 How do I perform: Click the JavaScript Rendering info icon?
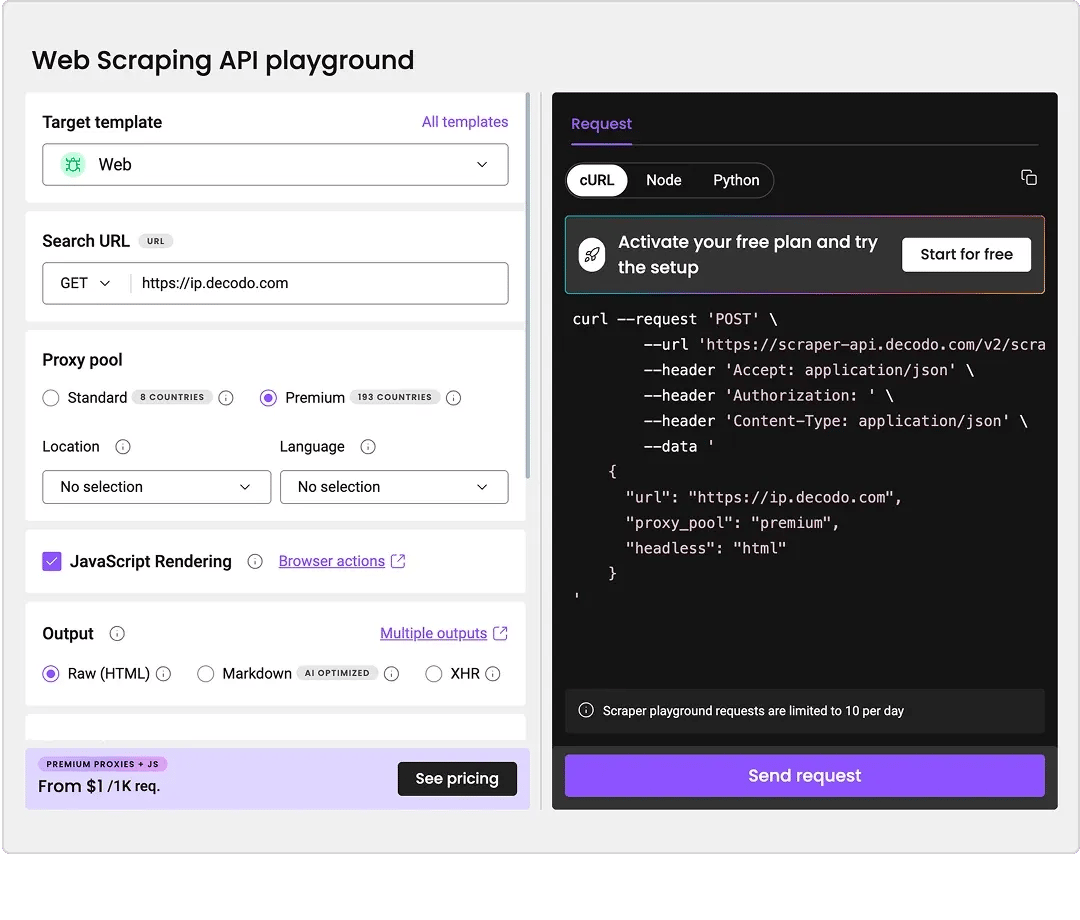(x=255, y=562)
